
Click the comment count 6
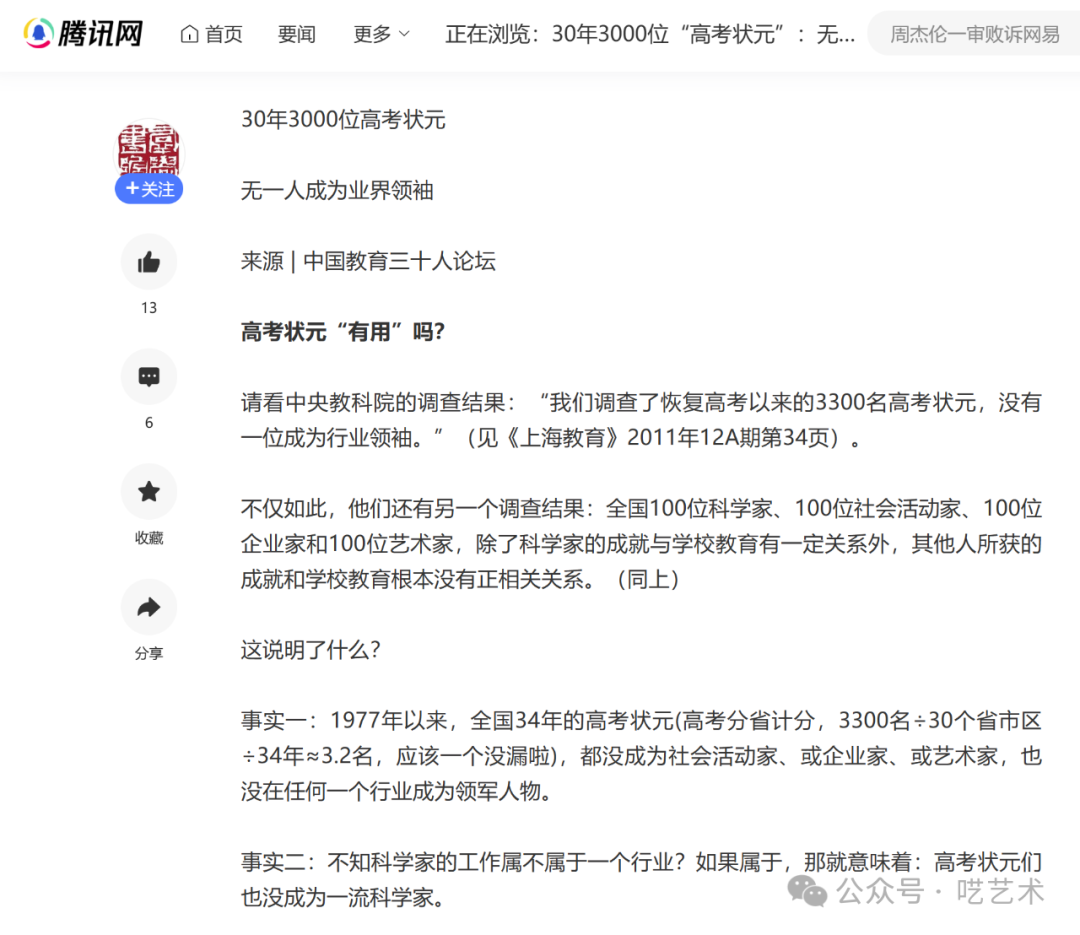pyautogui.click(x=149, y=423)
